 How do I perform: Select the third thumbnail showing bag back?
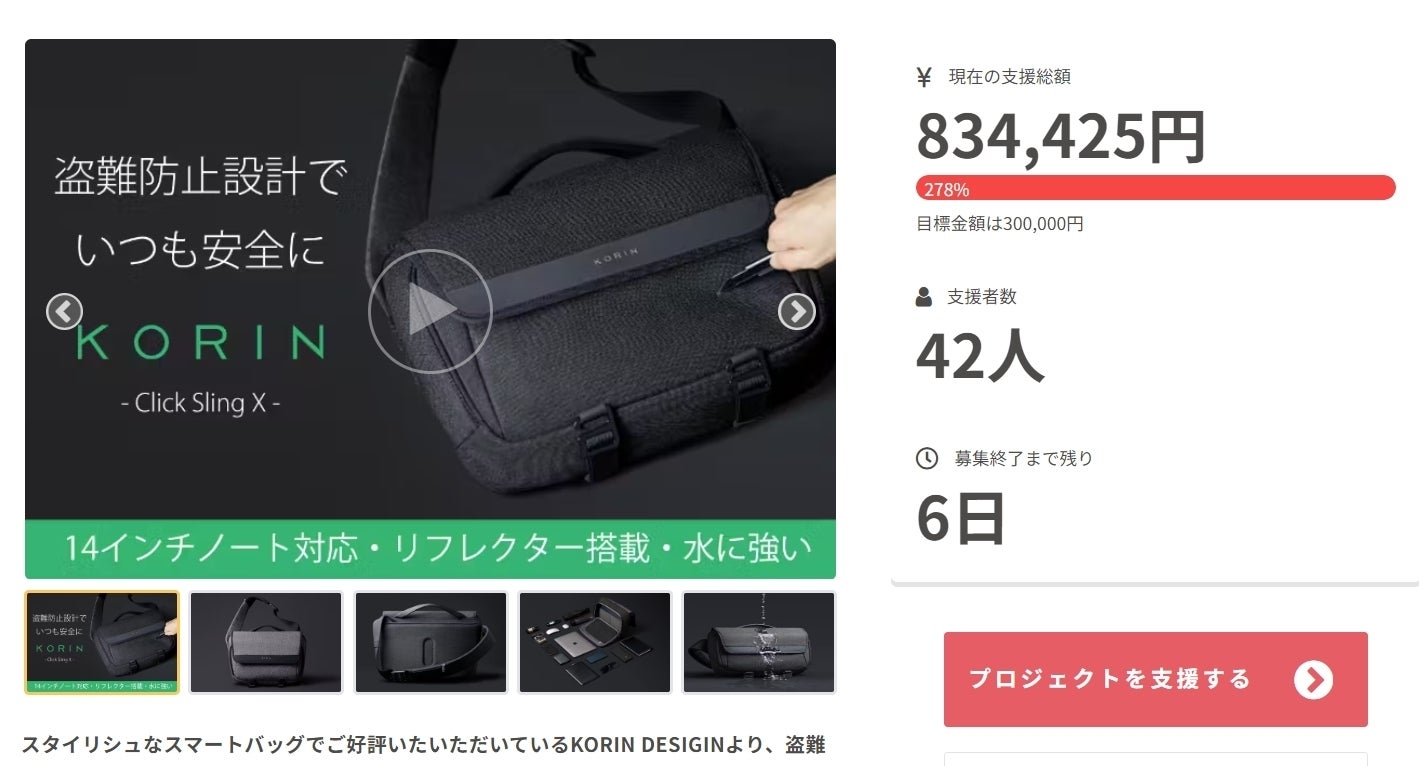431,642
